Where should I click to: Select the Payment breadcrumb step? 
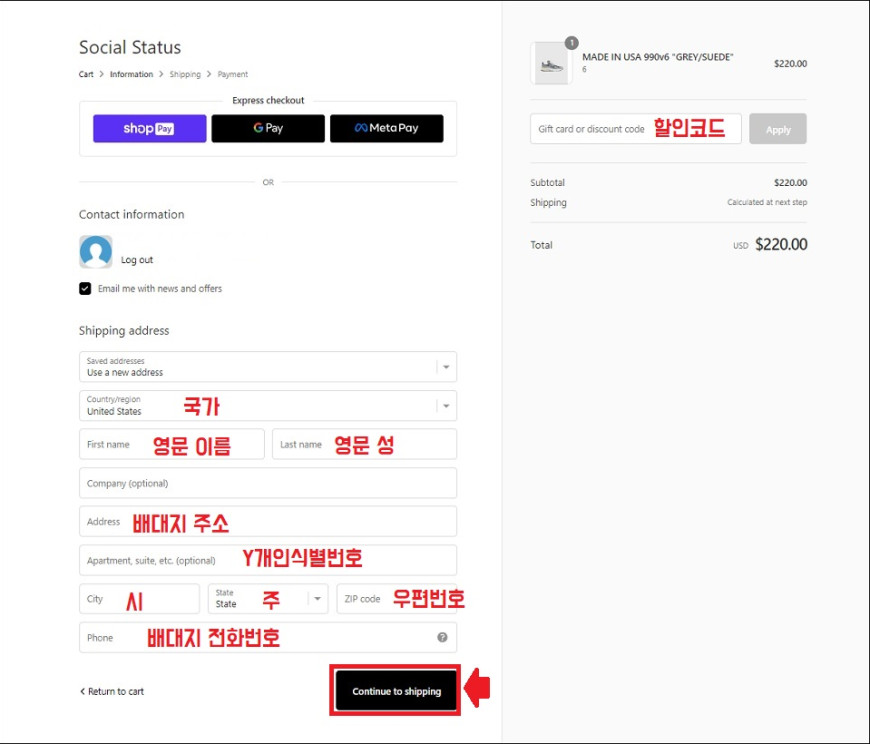coord(232,74)
